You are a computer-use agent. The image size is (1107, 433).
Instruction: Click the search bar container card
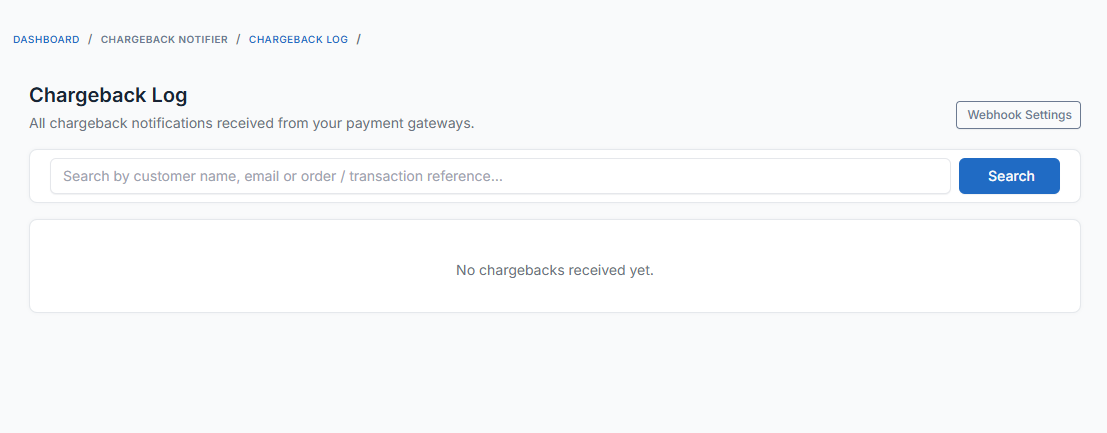pos(40,176)
